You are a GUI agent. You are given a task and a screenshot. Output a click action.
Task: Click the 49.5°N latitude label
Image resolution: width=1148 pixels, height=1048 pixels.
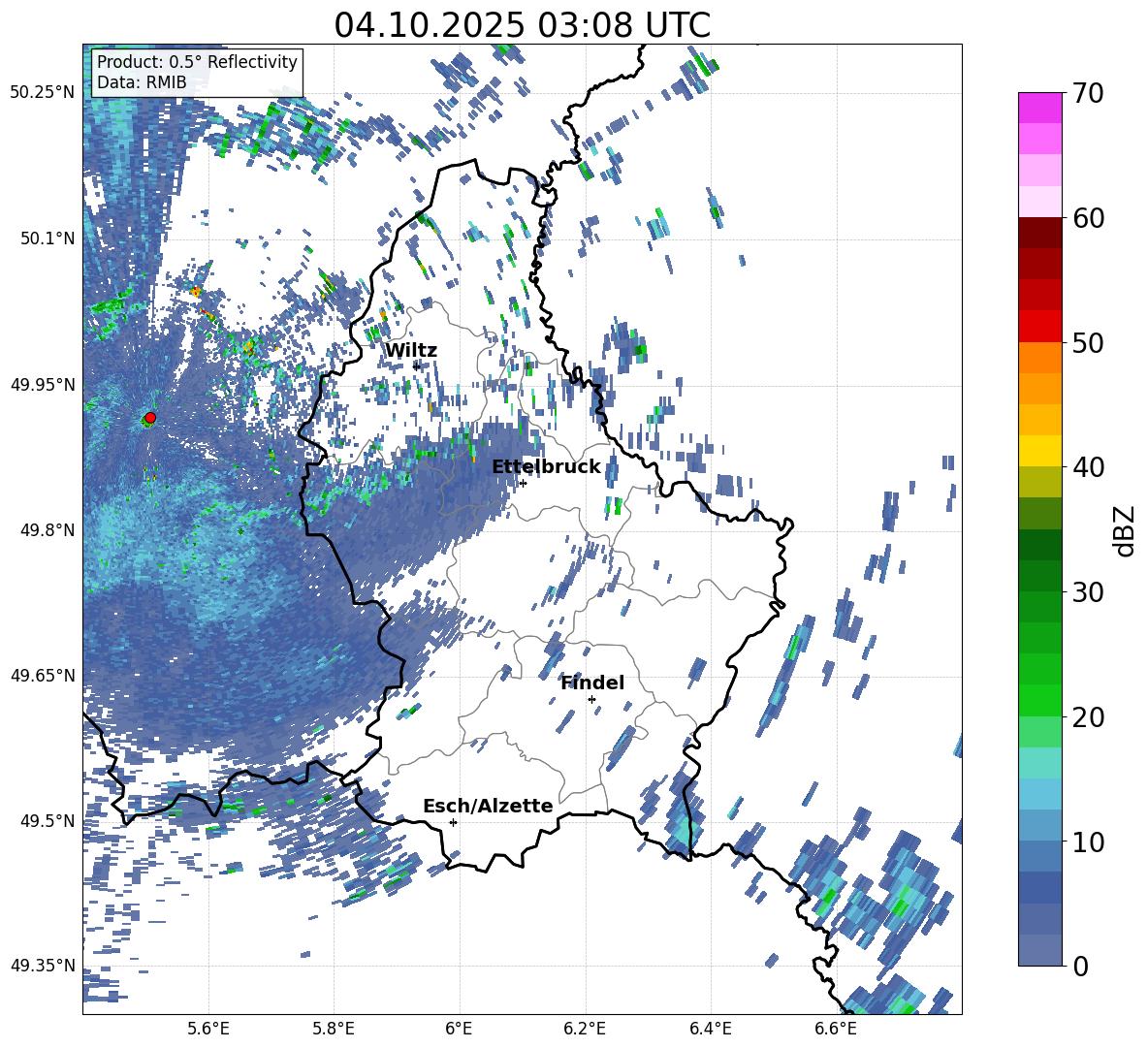(48, 820)
